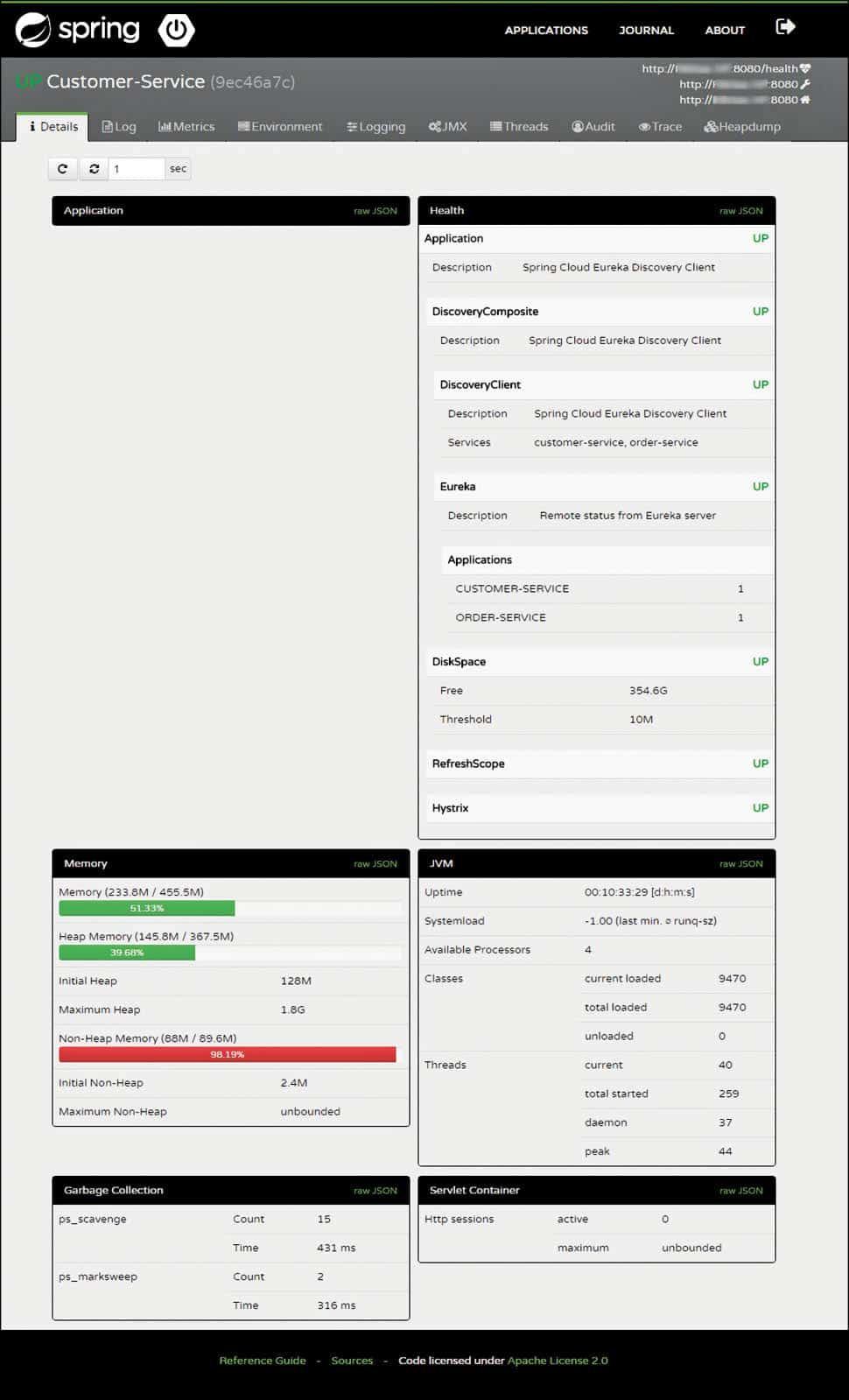
Task: Show the Threads tab
Action: [x=519, y=127]
